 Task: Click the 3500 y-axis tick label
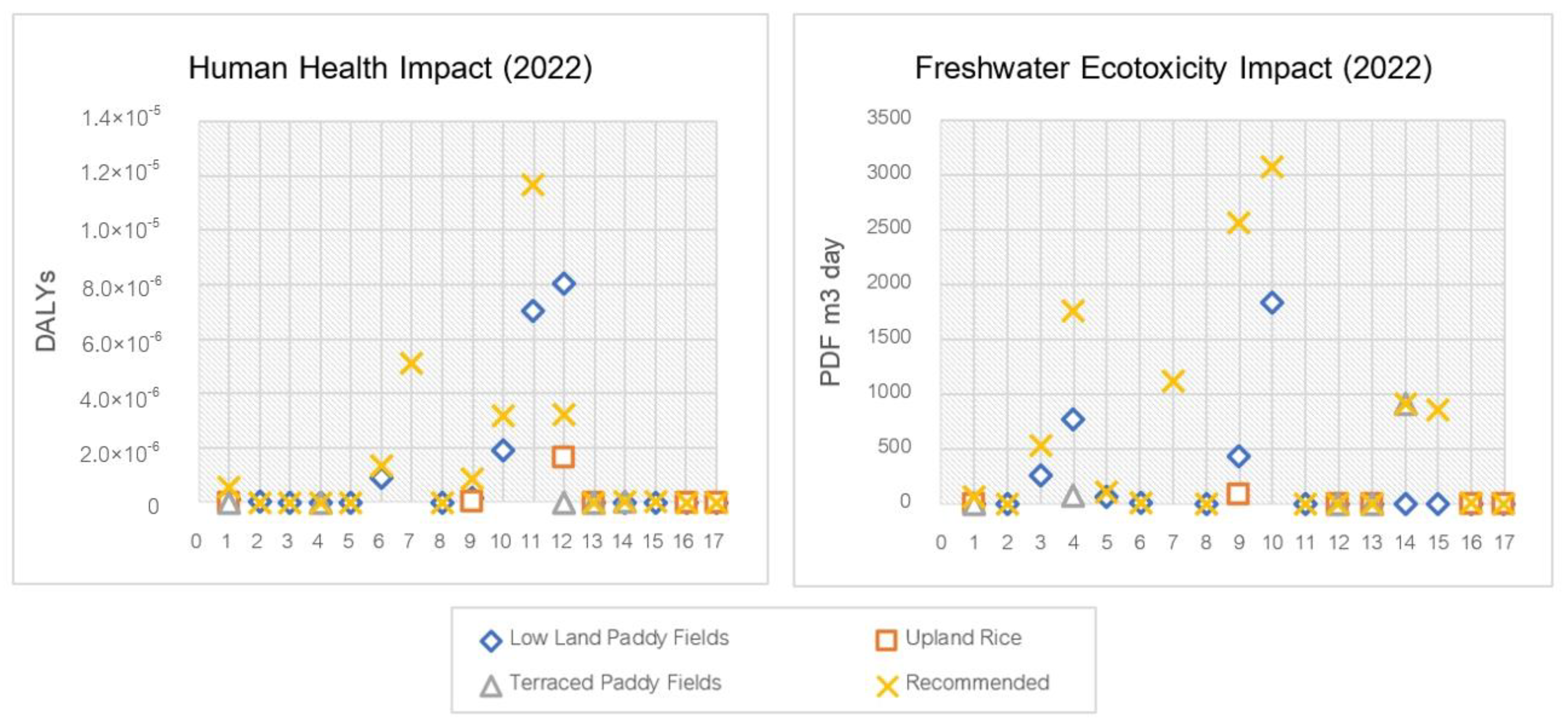click(889, 117)
